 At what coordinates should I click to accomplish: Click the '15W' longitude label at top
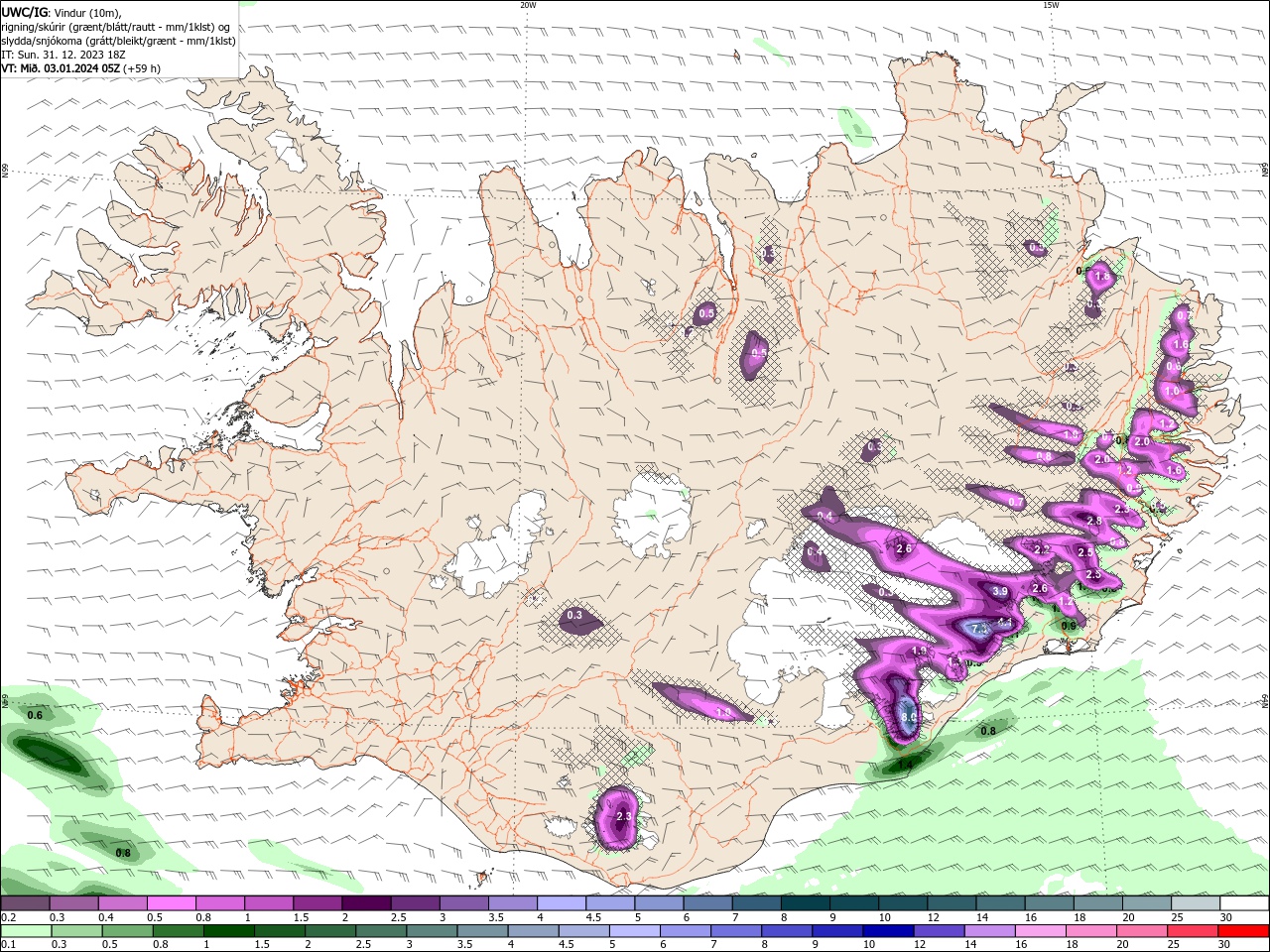tap(1051, 5)
